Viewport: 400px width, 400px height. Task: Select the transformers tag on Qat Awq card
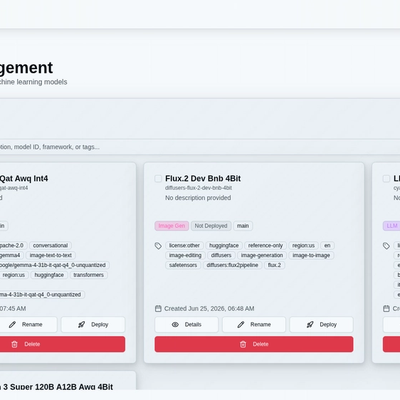[89, 275]
